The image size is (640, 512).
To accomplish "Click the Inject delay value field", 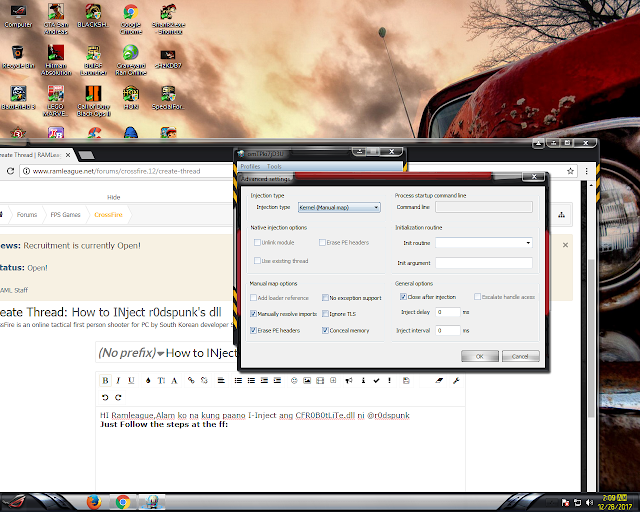I will pos(448,312).
